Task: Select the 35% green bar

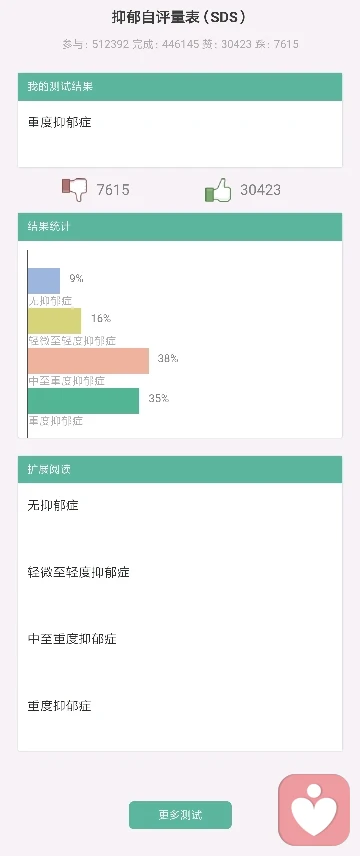Action: click(x=84, y=401)
